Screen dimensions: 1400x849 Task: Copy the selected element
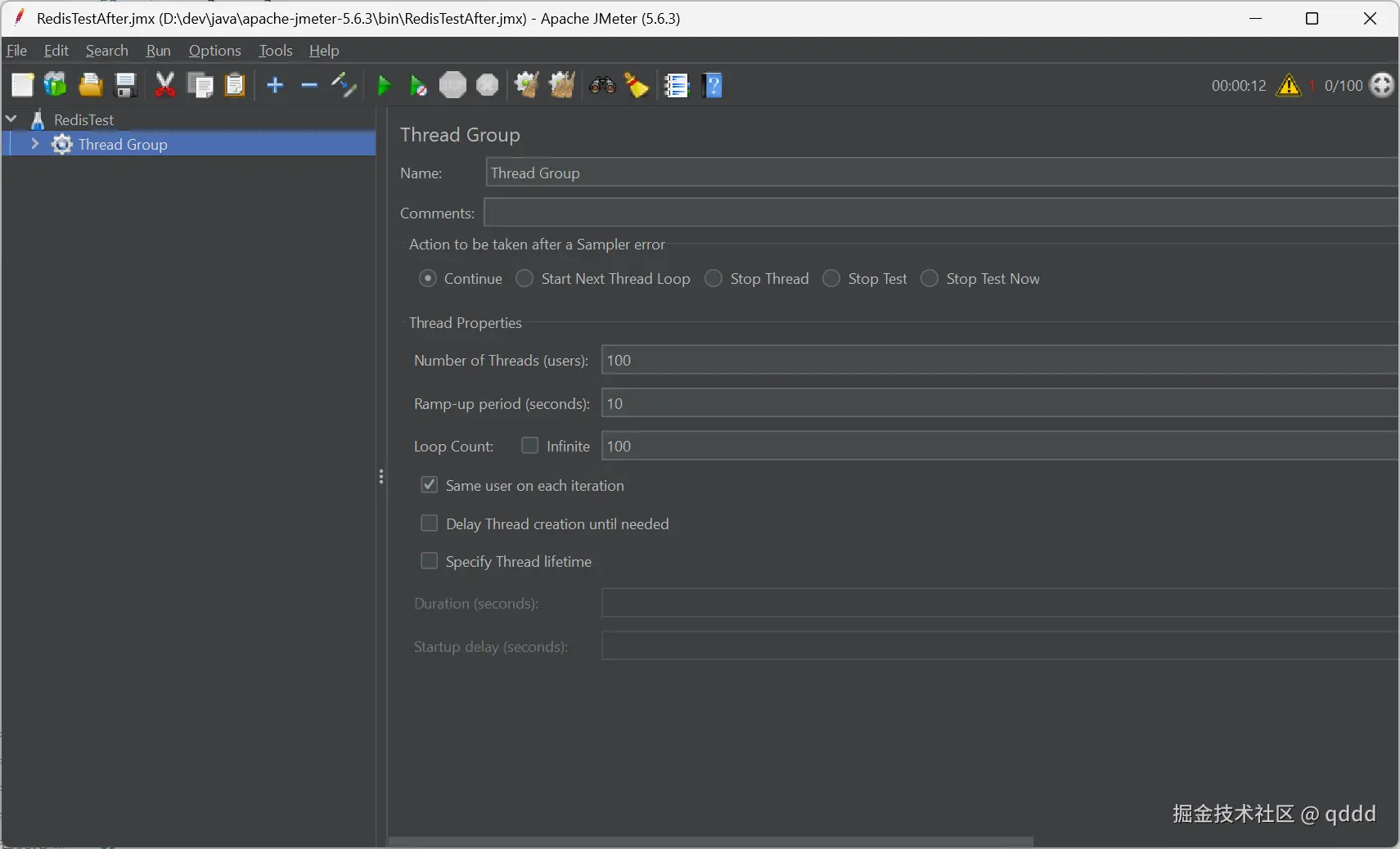pos(200,85)
